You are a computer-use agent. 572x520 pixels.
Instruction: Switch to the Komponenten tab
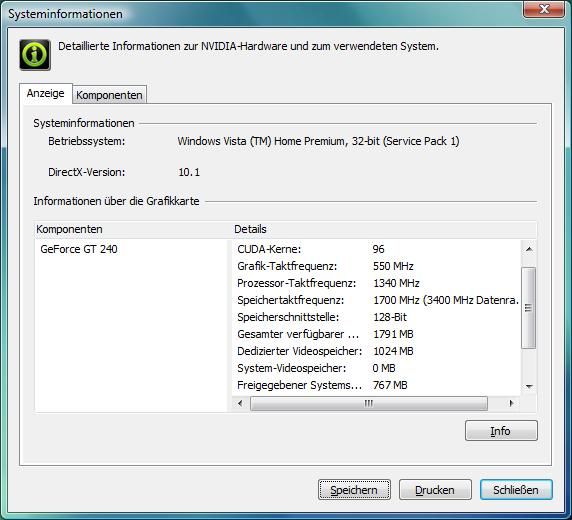tap(109, 95)
